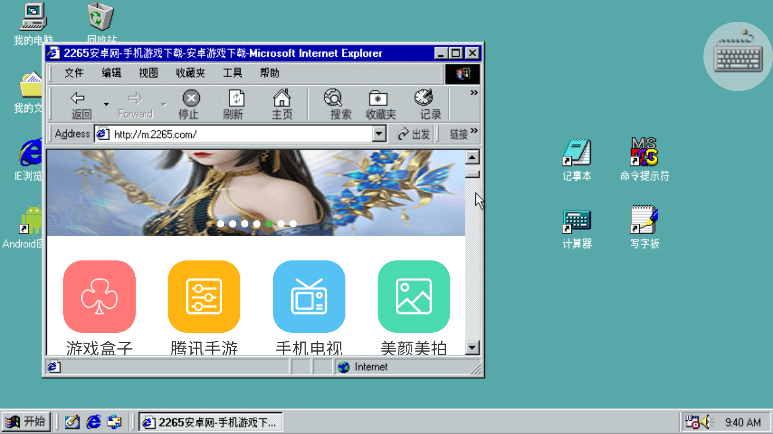Expand the address bar dropdown arrow
Image resolution: width=773 pixels, height=434 pixels.
[x=379, y=134]
